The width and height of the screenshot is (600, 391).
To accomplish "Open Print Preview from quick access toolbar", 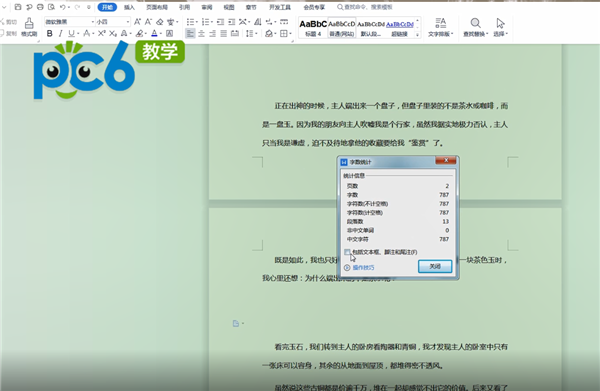I will point(51,7).
